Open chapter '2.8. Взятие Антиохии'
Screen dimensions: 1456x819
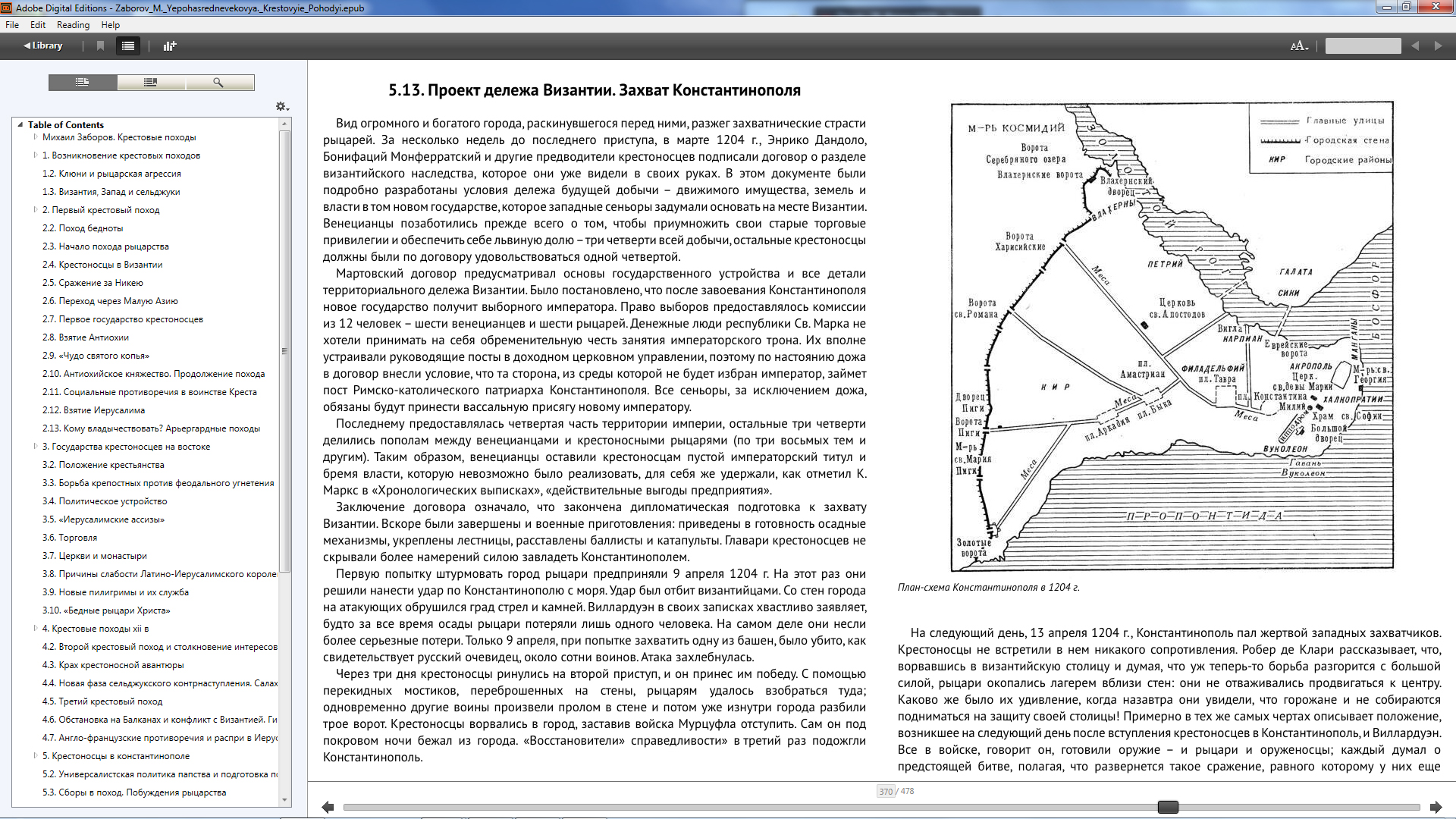point(86,337)
